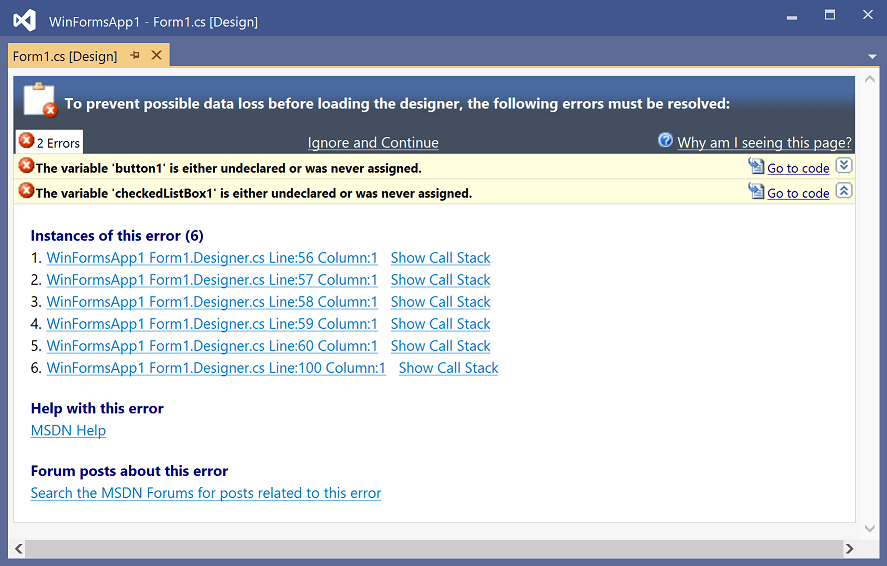Click Go to code icon for button1 error

[x=756, y=166]
